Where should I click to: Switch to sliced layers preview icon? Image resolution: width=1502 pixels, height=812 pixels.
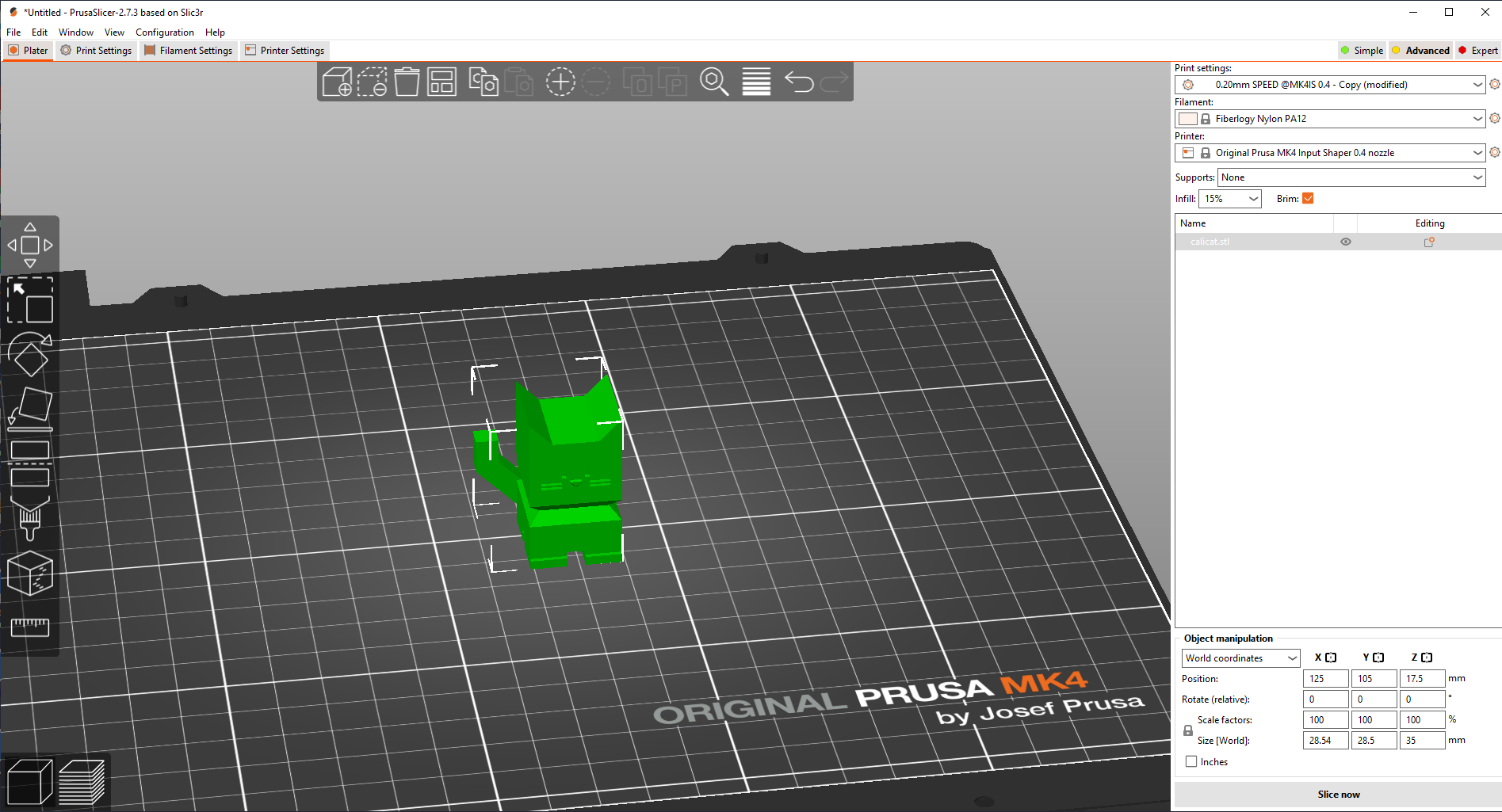tap(82, 782)
